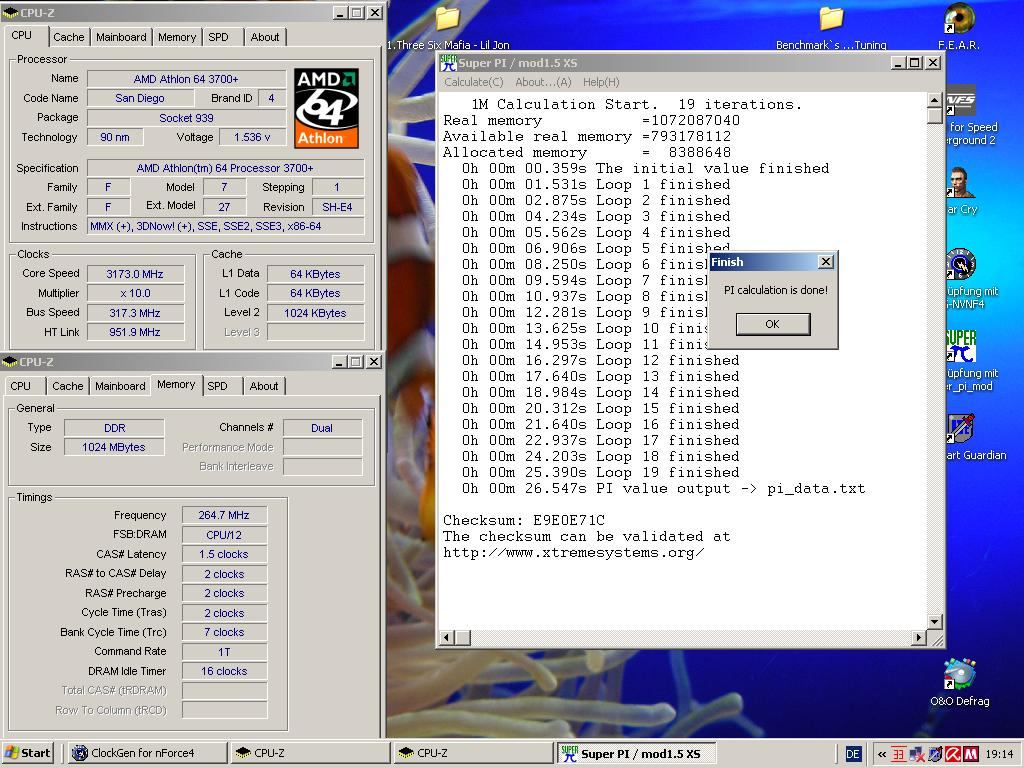This screenshot has width=1024, height=768.
Task: Switch to Cache tab in top CPU-Z window
Action: coord(69,37)
